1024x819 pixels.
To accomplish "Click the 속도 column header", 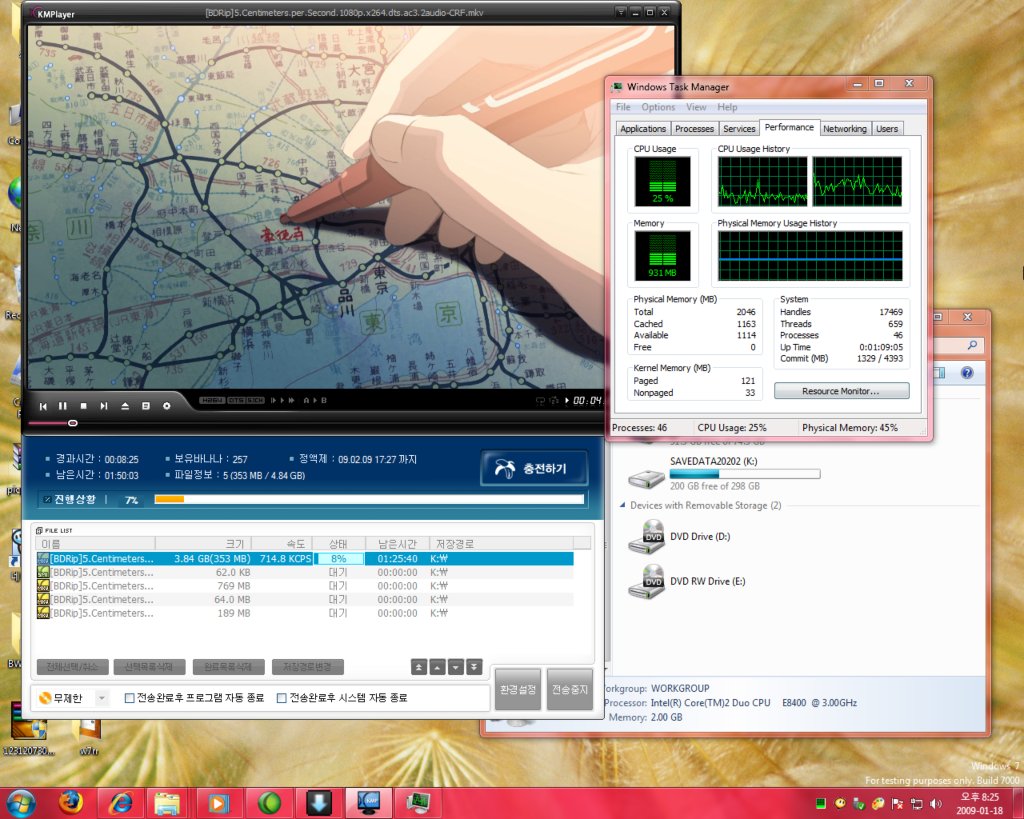I will (282, 543).
